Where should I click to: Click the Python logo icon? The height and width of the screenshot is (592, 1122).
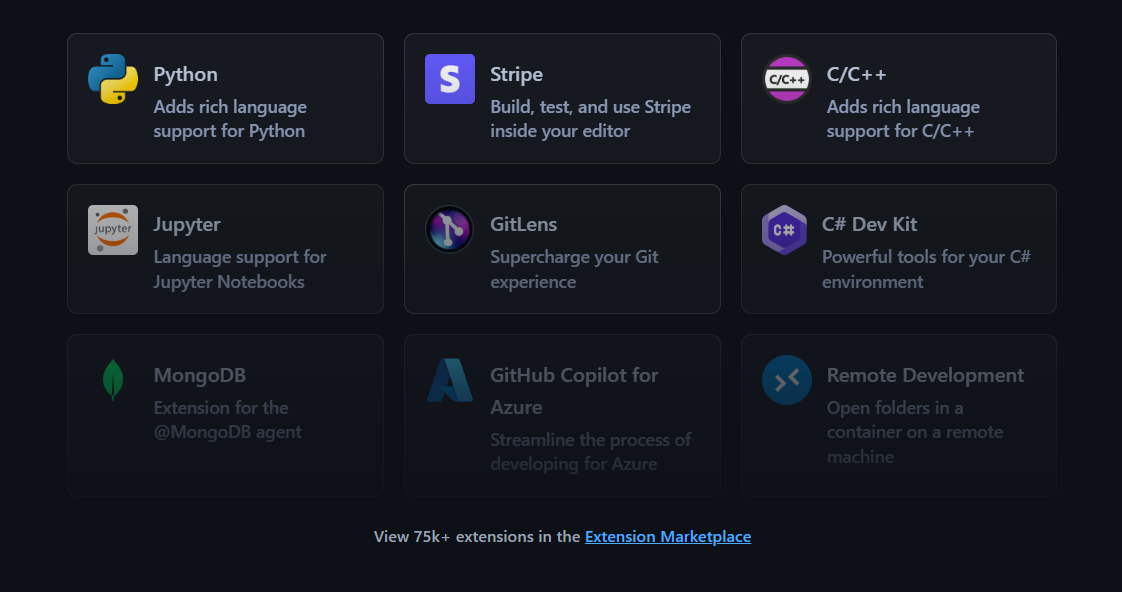click(113, 79)
